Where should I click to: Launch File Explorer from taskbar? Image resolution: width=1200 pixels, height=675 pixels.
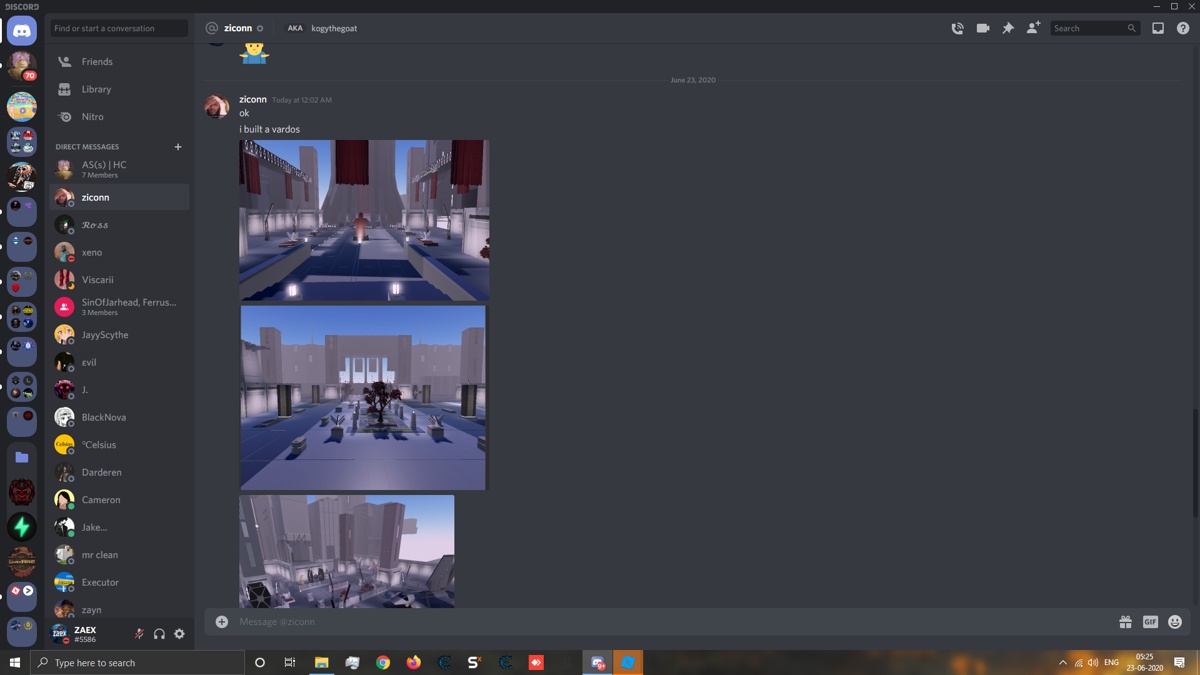pos(321,663)
